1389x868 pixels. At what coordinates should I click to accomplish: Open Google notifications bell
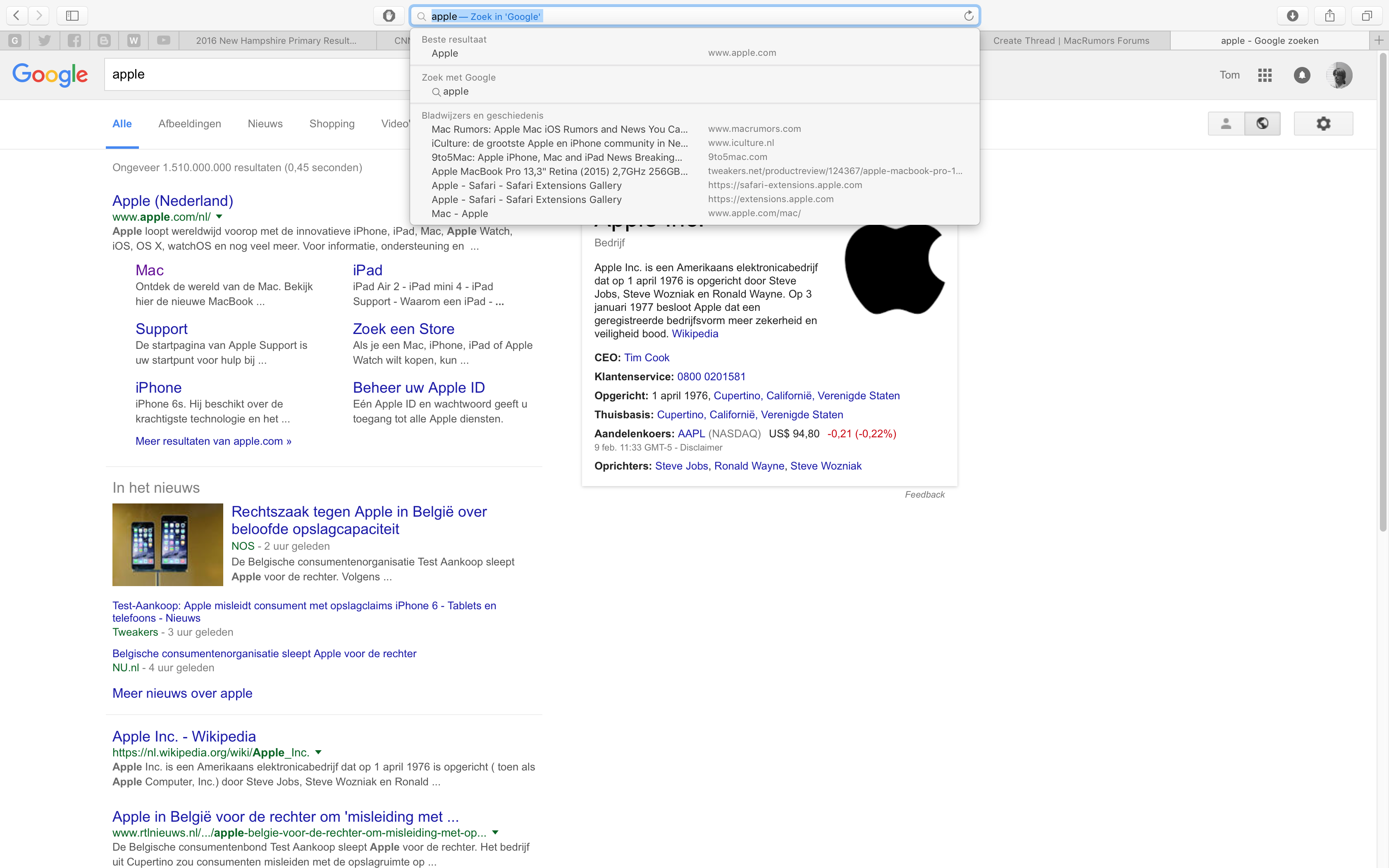1302,75
